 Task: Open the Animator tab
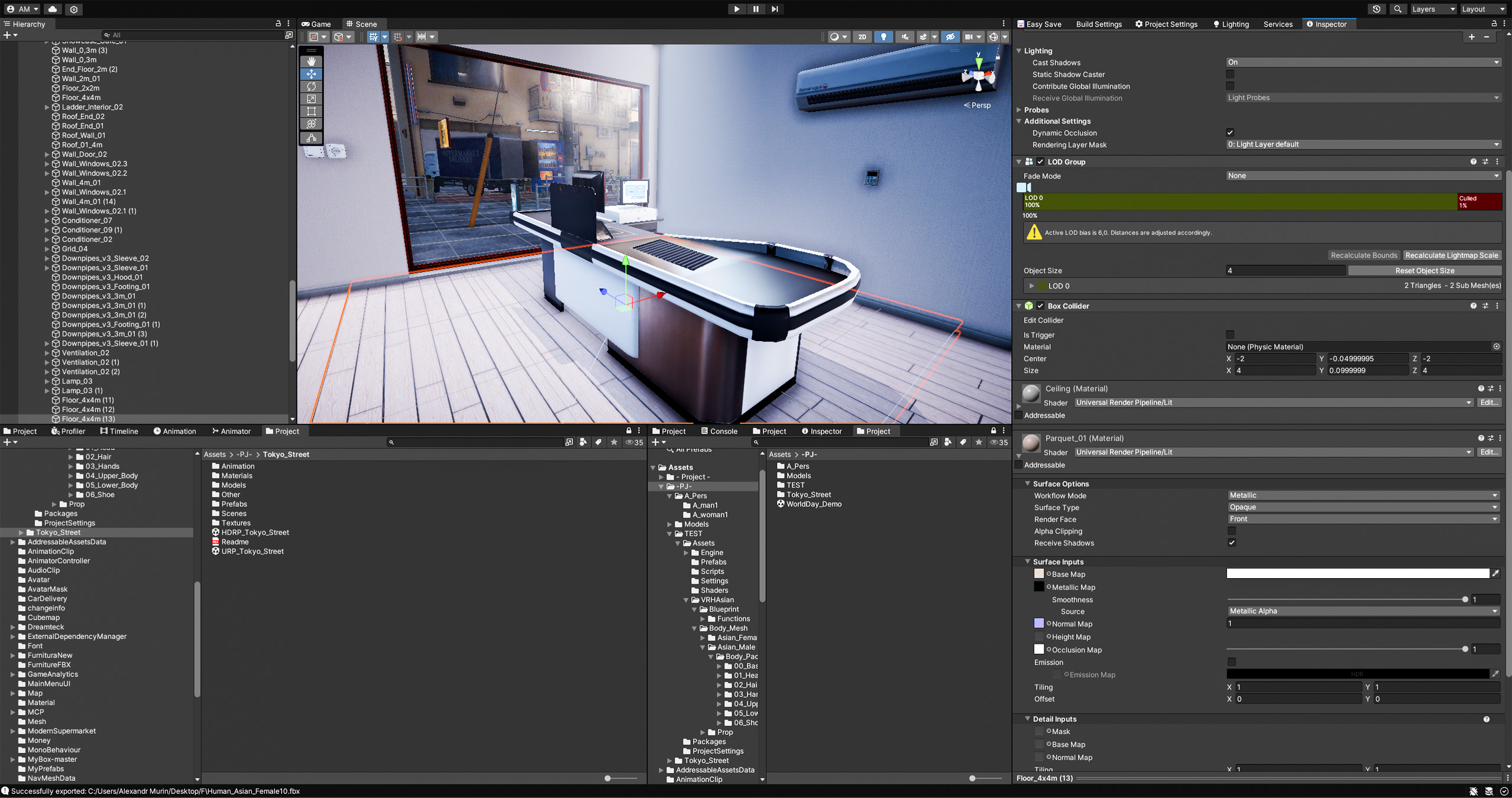coord(231,431)
